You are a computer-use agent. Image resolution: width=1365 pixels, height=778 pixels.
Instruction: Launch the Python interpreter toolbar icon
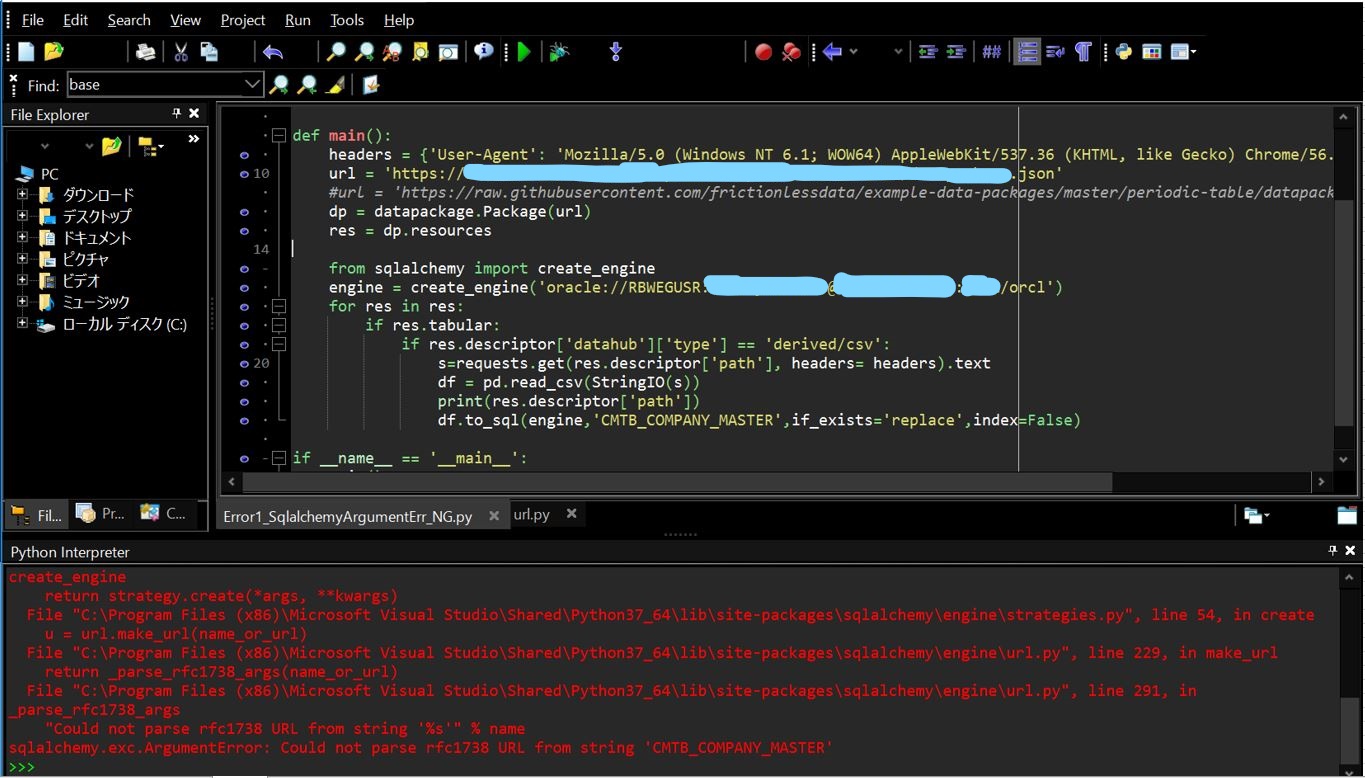tap(1123, 51)
